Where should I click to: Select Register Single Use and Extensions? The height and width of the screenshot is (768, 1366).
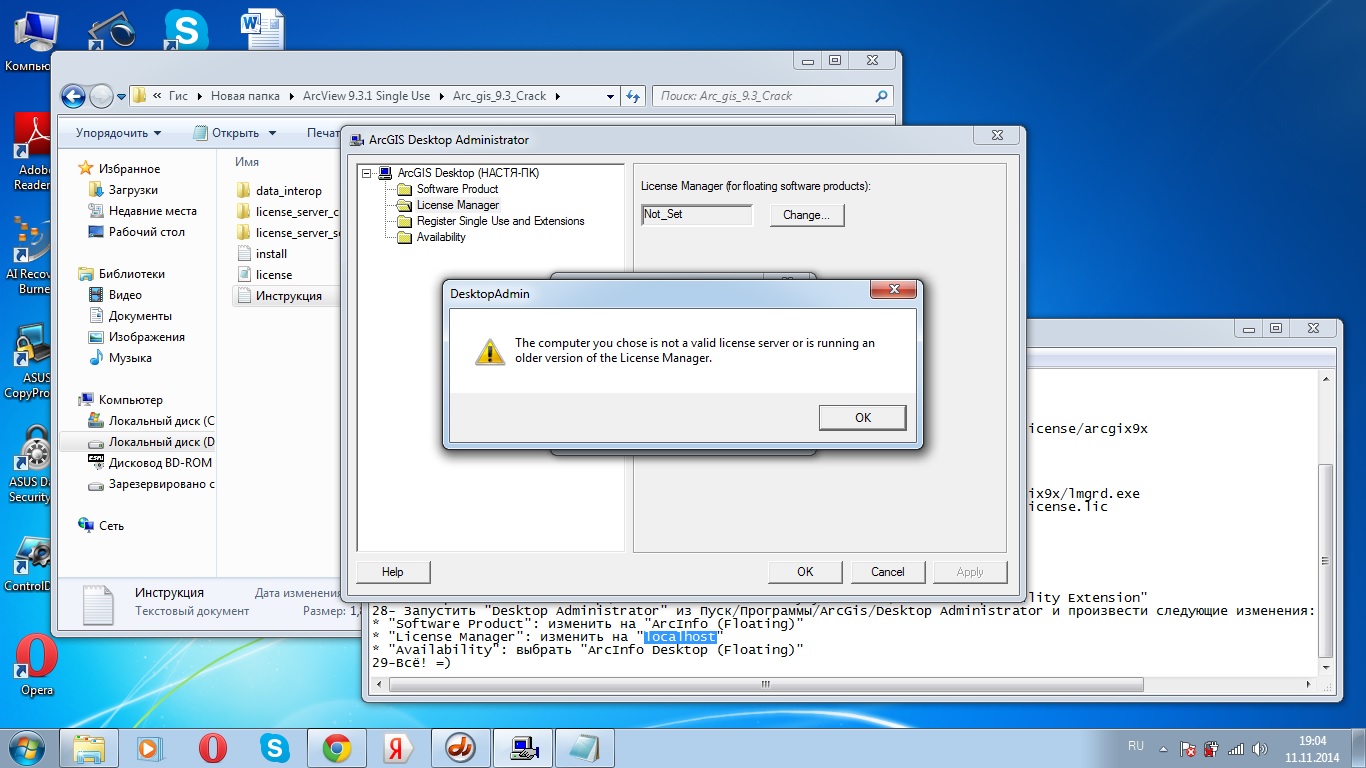click(x=500, y=221)
